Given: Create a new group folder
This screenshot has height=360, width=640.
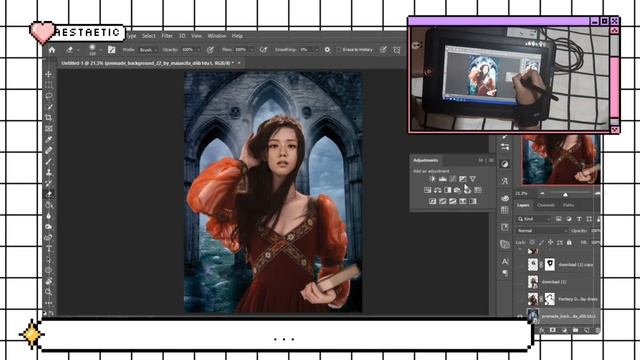Looking at the screenshot, I should [x=575, y=330].
